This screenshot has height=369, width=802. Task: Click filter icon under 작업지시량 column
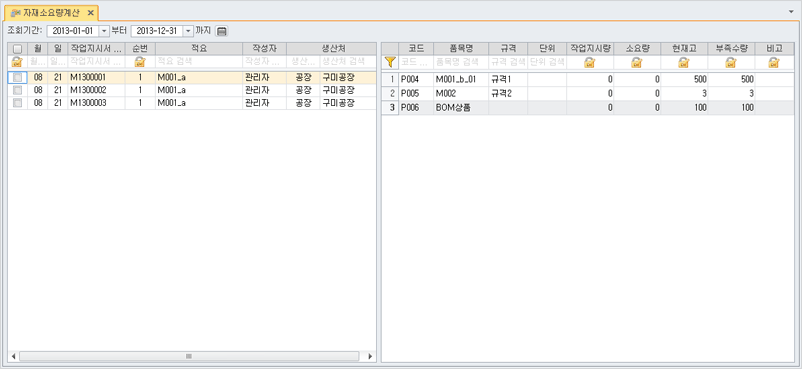click(589, 62)
